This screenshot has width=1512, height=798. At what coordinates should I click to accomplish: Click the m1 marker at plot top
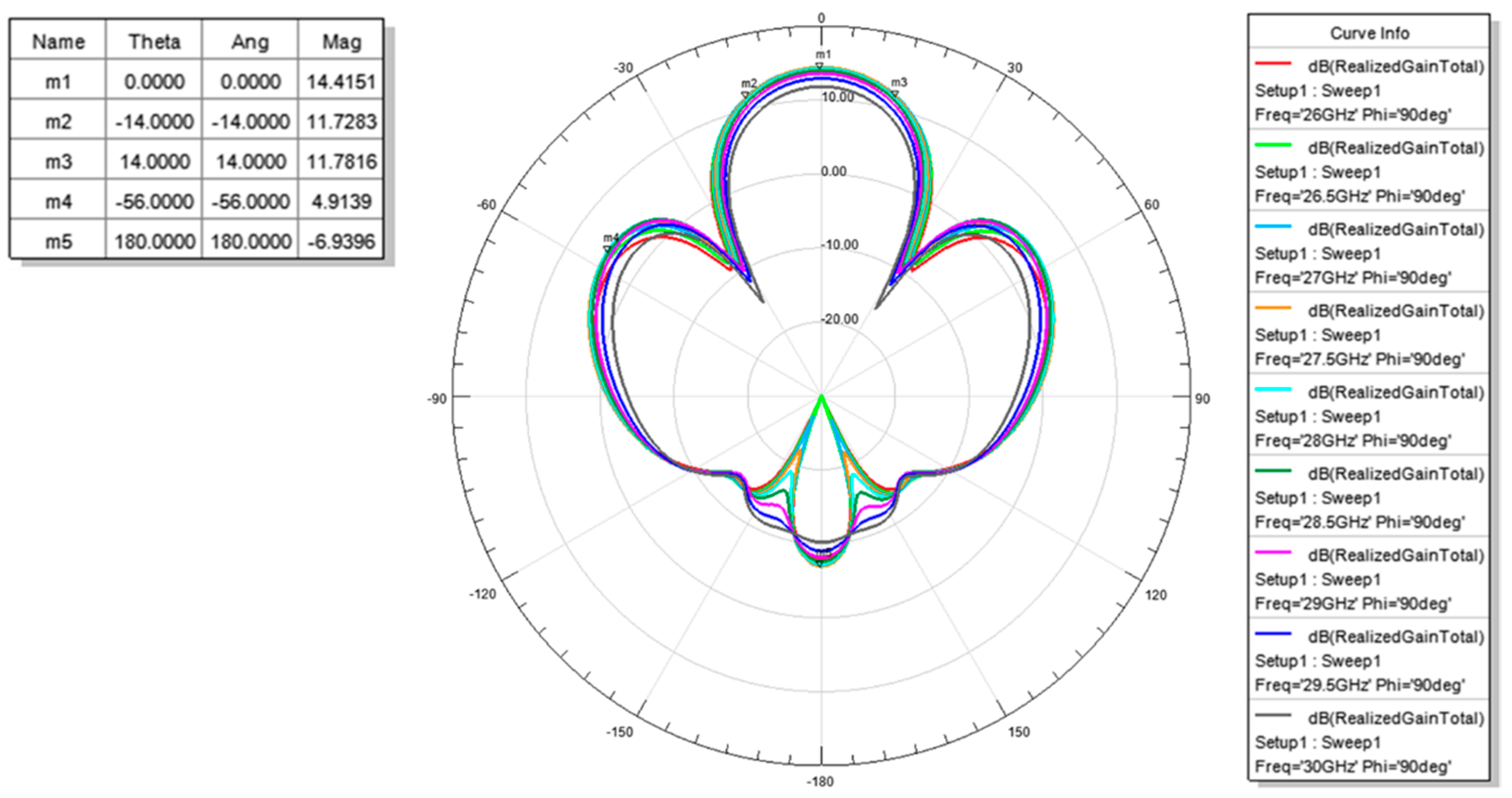tap(820, 66)
